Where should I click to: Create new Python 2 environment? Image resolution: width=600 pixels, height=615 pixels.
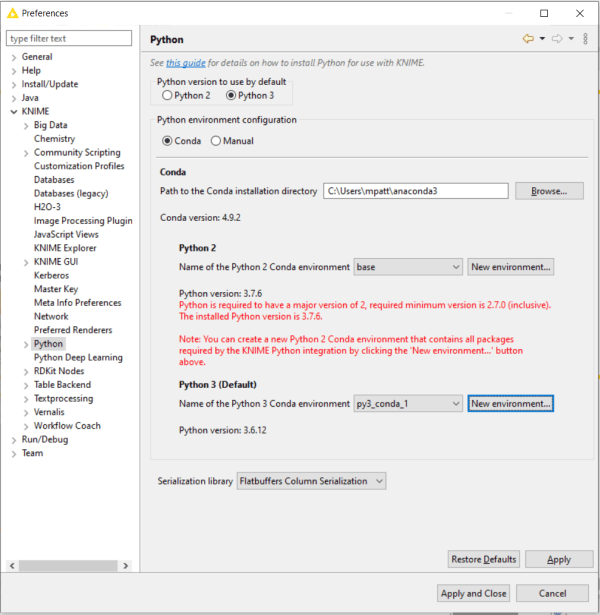[511, 267]
